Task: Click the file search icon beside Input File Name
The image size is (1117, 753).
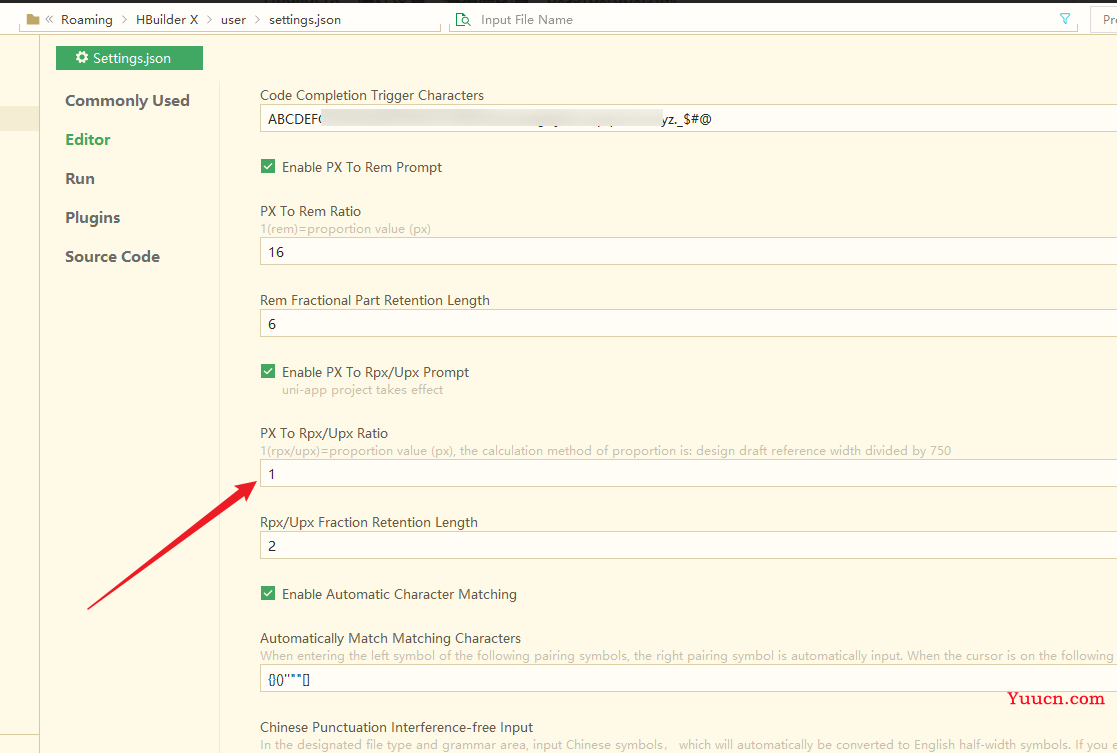Action: [463, 20]
